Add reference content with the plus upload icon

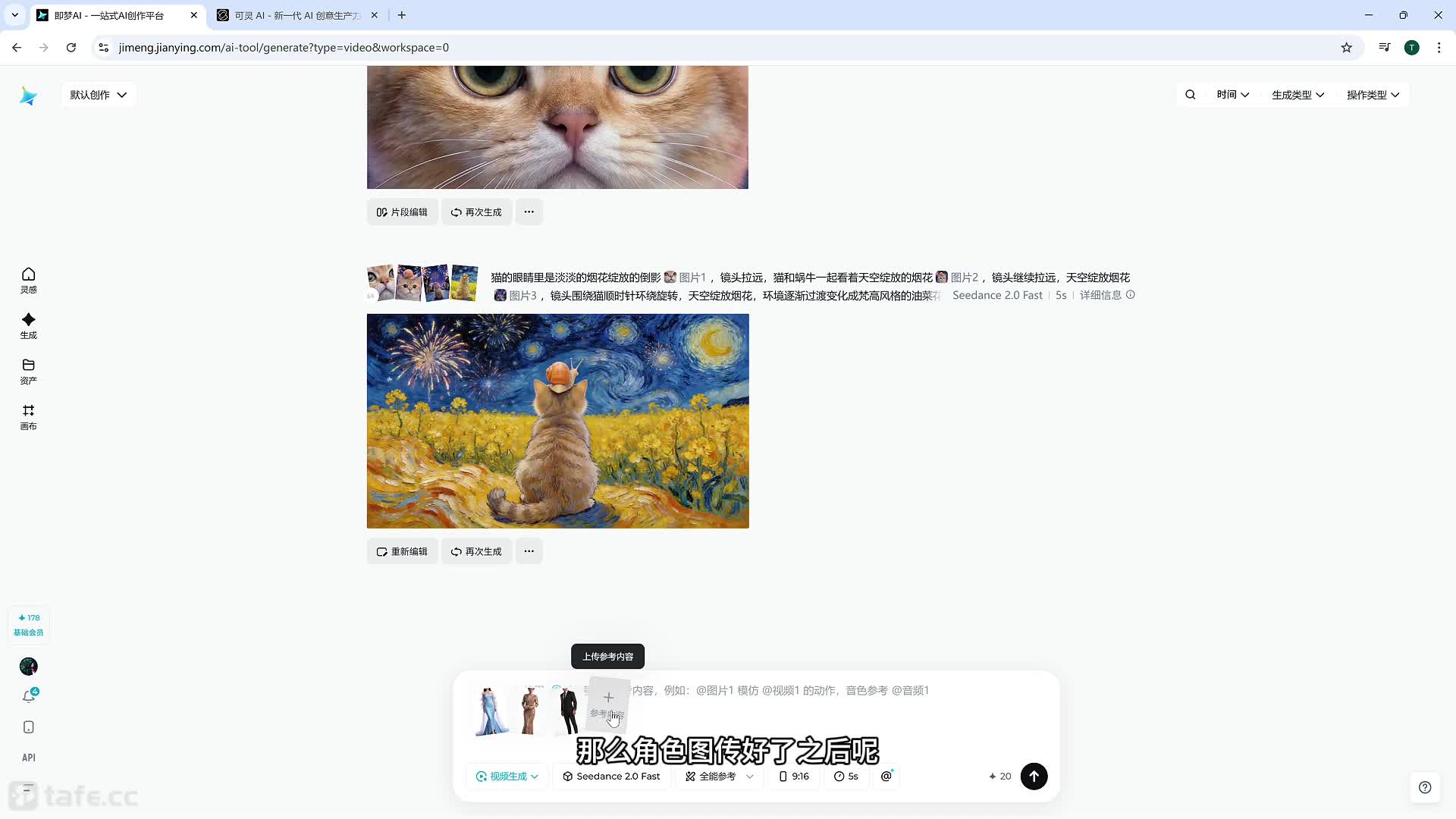[x=607, y=697]
